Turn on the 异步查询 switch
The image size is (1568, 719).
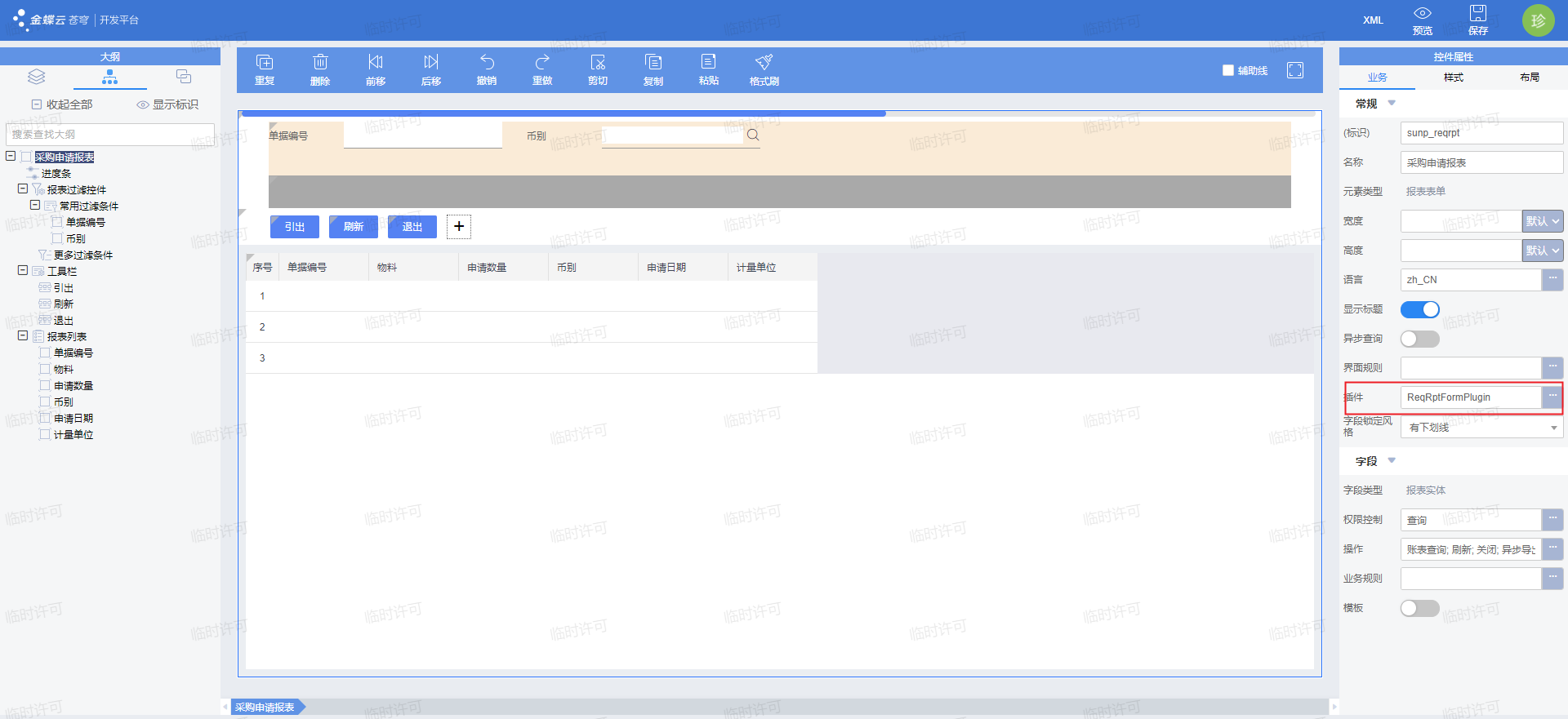point(1420,339)
